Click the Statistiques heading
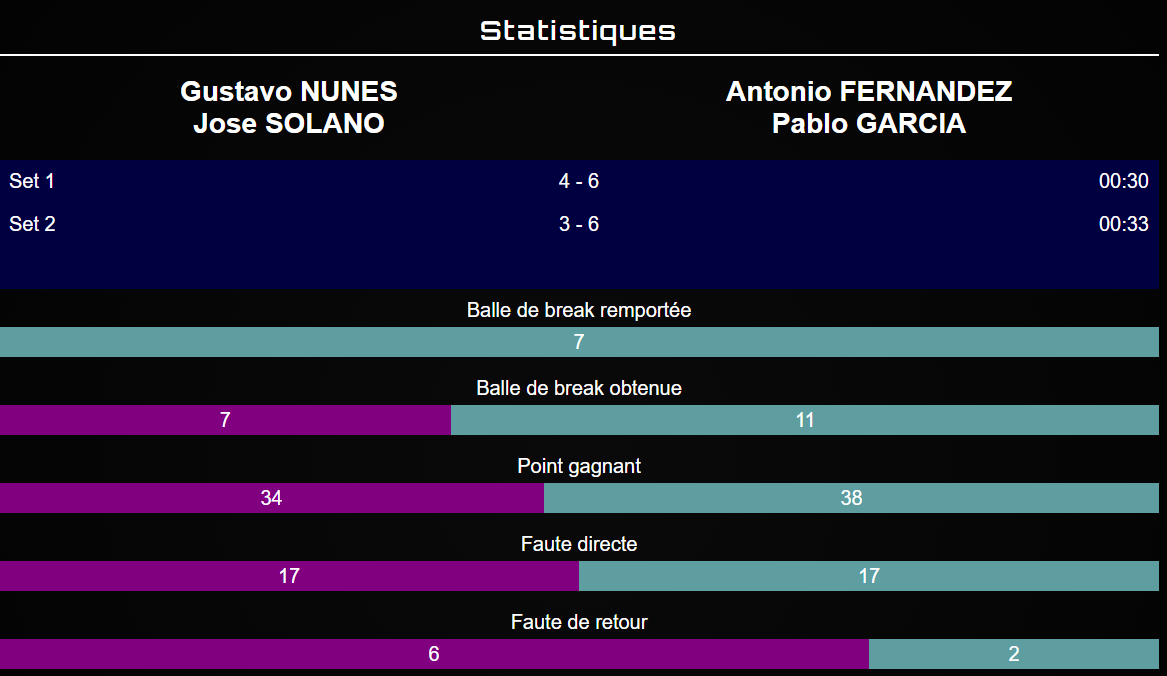The width and height of the screenshot is (1167, 676). 578,31
